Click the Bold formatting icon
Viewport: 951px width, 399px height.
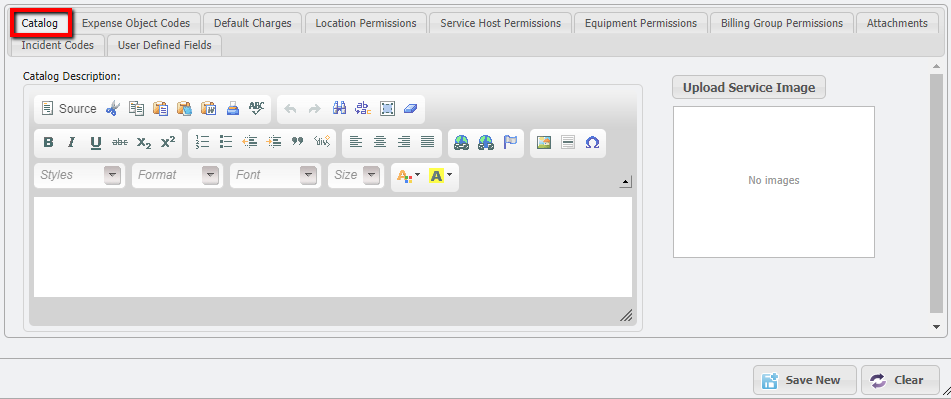coord(49,142)
